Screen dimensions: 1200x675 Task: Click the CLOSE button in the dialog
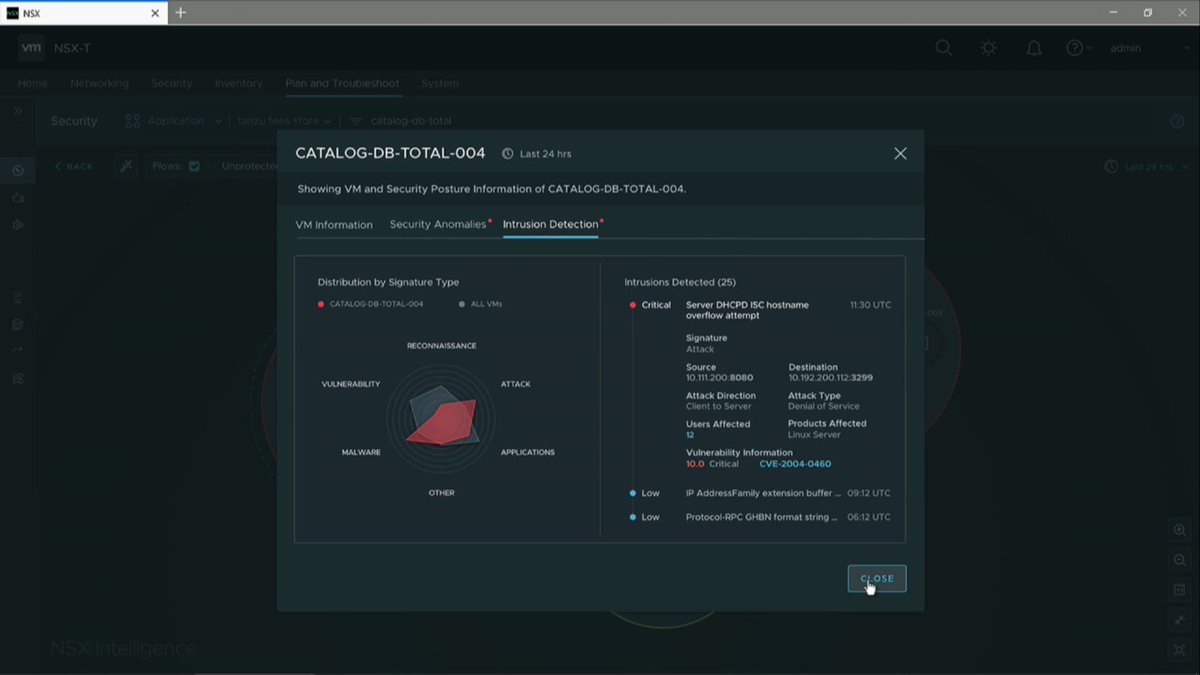pyautogui.click(x=877, y=579)
